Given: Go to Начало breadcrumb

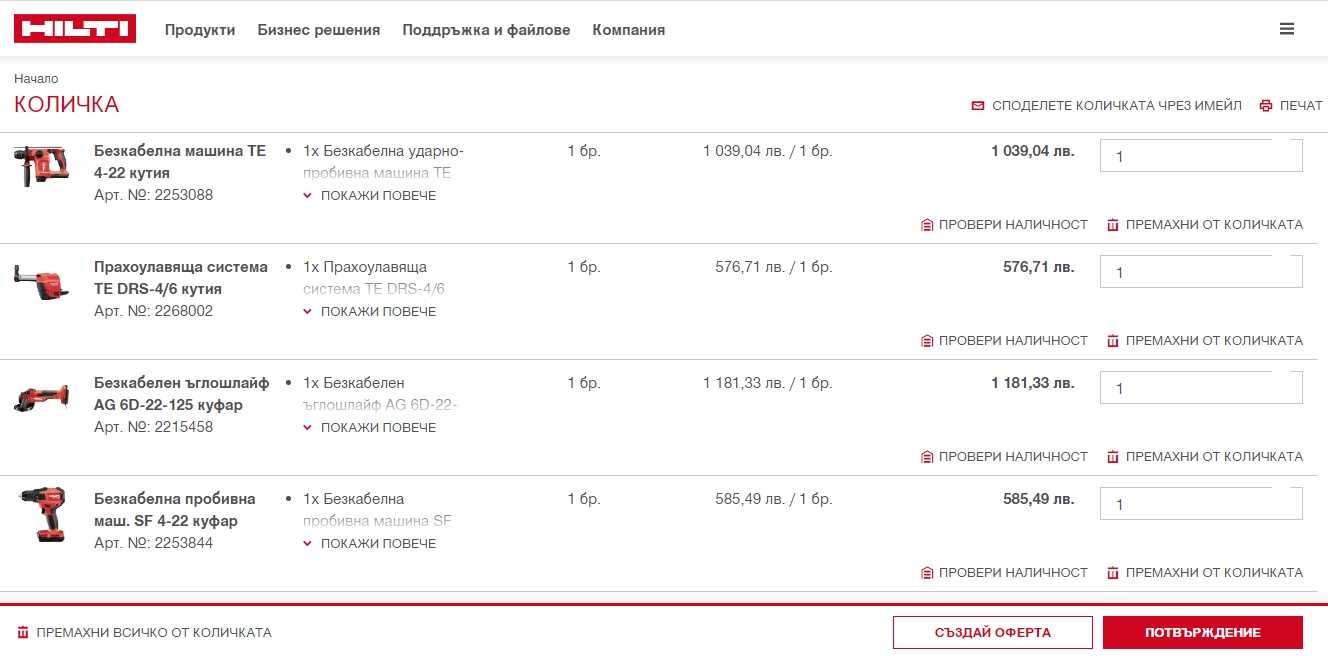Looking at the screenshot, I should pyautogui.click(x=36, y=79).
